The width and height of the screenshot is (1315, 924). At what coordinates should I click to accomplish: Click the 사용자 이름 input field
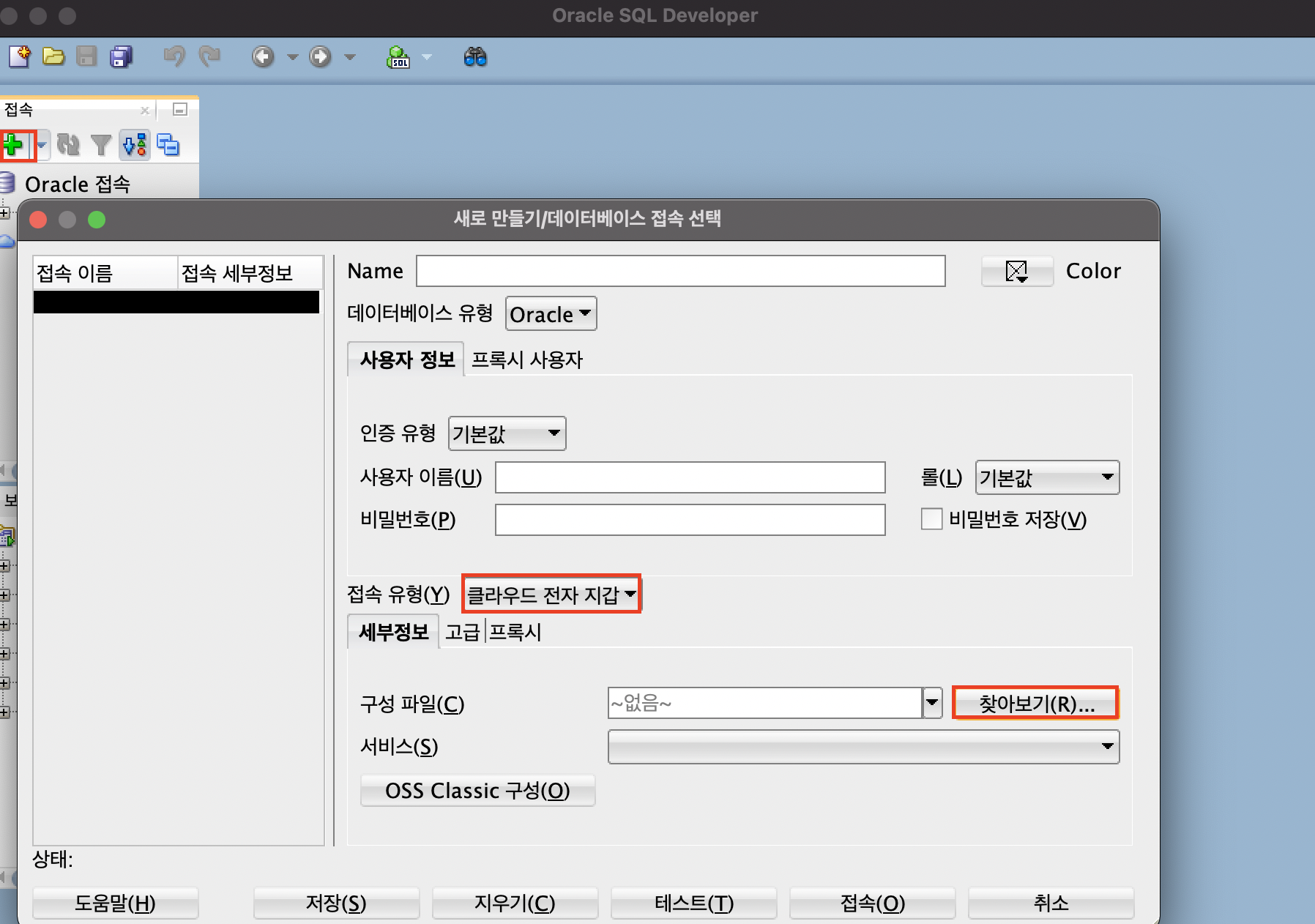coord(690,477)
